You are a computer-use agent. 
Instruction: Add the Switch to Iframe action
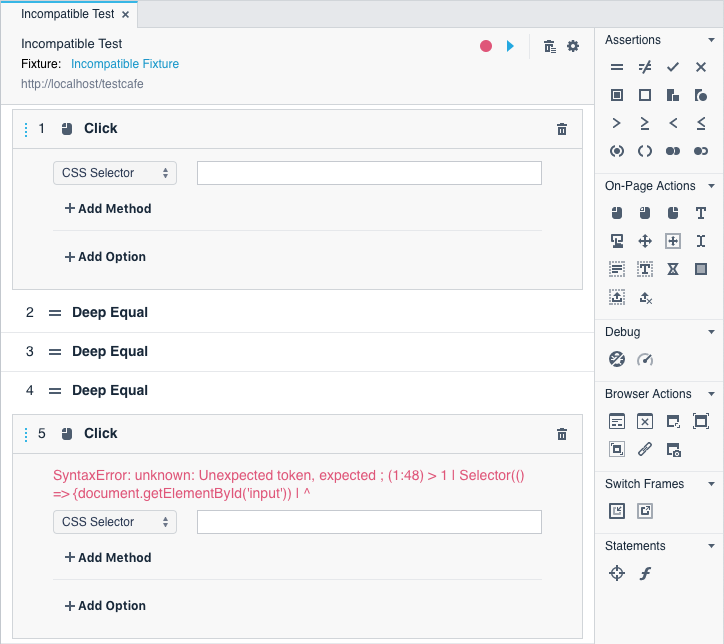(x=616, y=511)
